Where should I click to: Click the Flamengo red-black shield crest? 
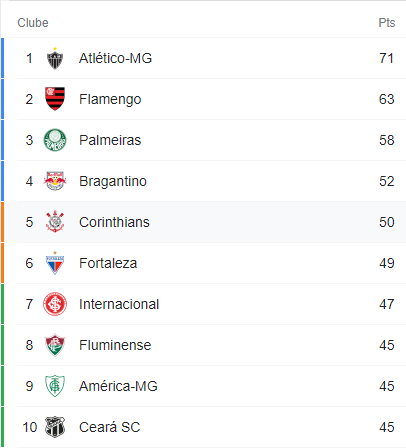click(55, 99)
